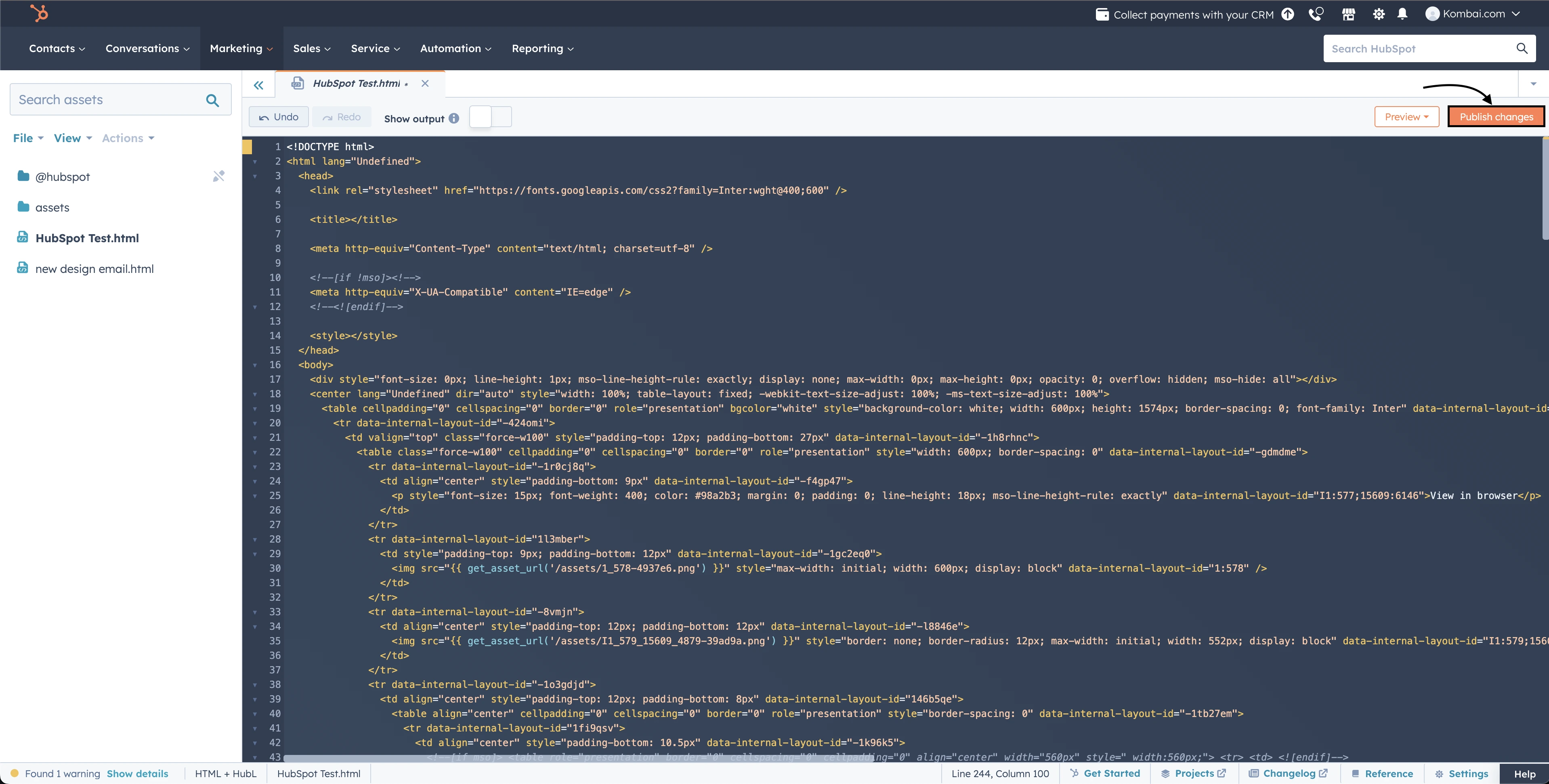Collapse code fold arrow at line 16 body

coord(255,365)
